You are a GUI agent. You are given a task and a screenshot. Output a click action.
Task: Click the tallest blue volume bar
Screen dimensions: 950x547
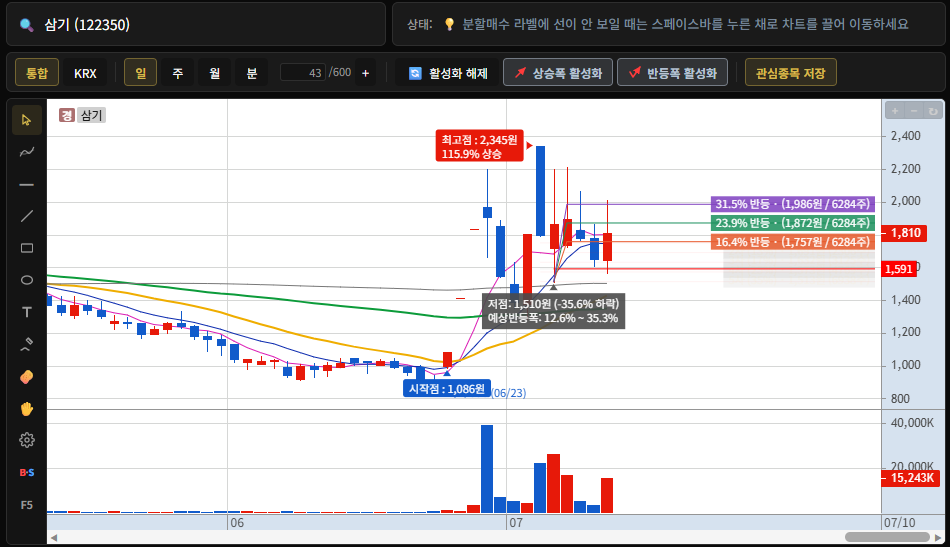pyautogui.click(x=487, y=469)
